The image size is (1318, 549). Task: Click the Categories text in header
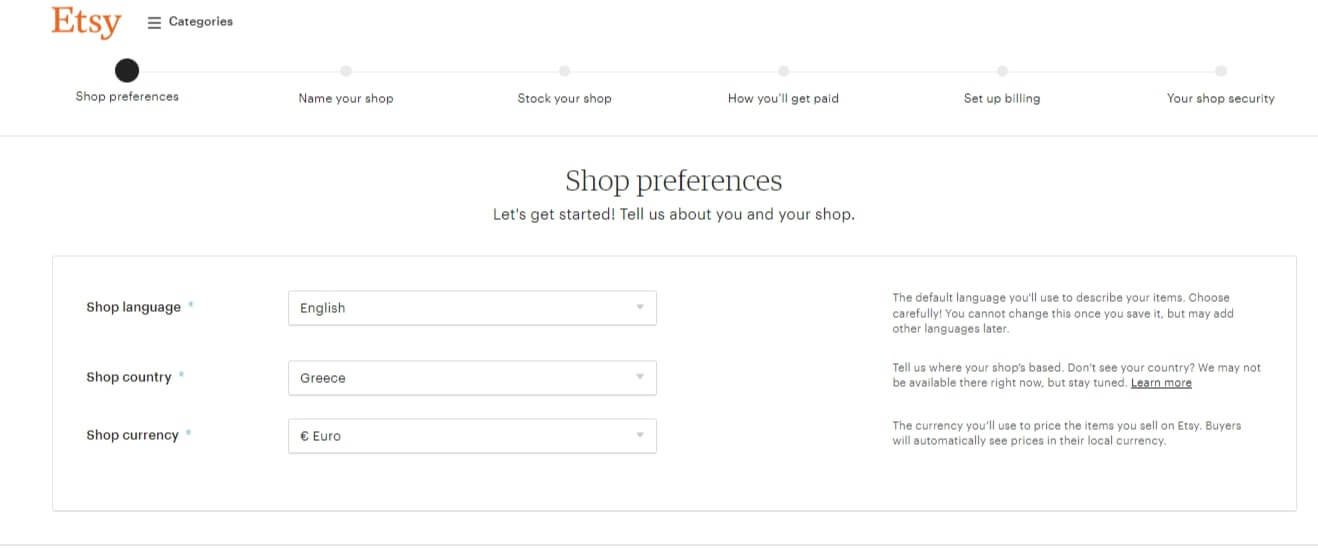pos(201,21)
